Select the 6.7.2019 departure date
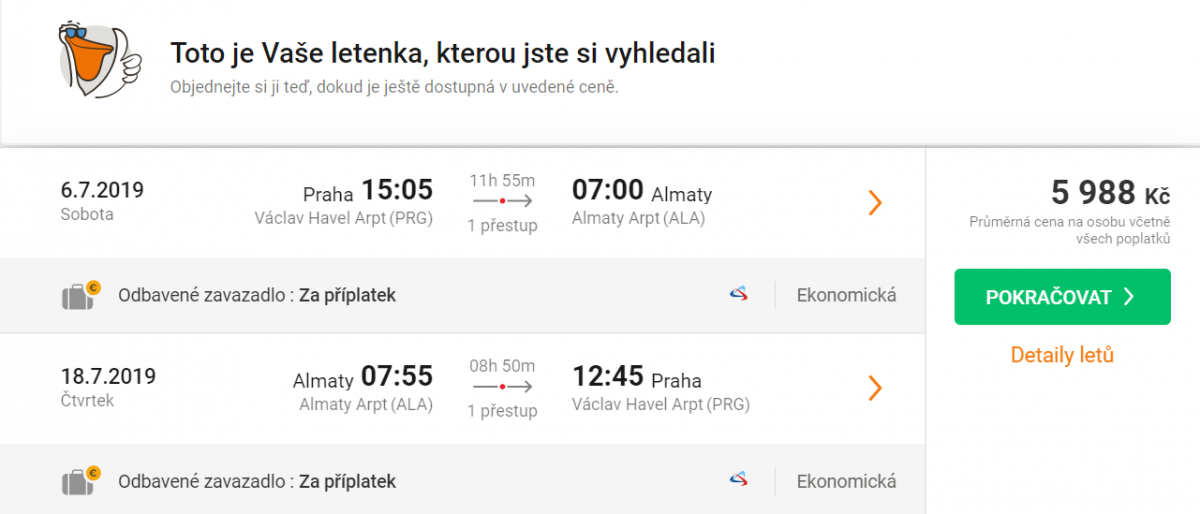 (102, 190)
